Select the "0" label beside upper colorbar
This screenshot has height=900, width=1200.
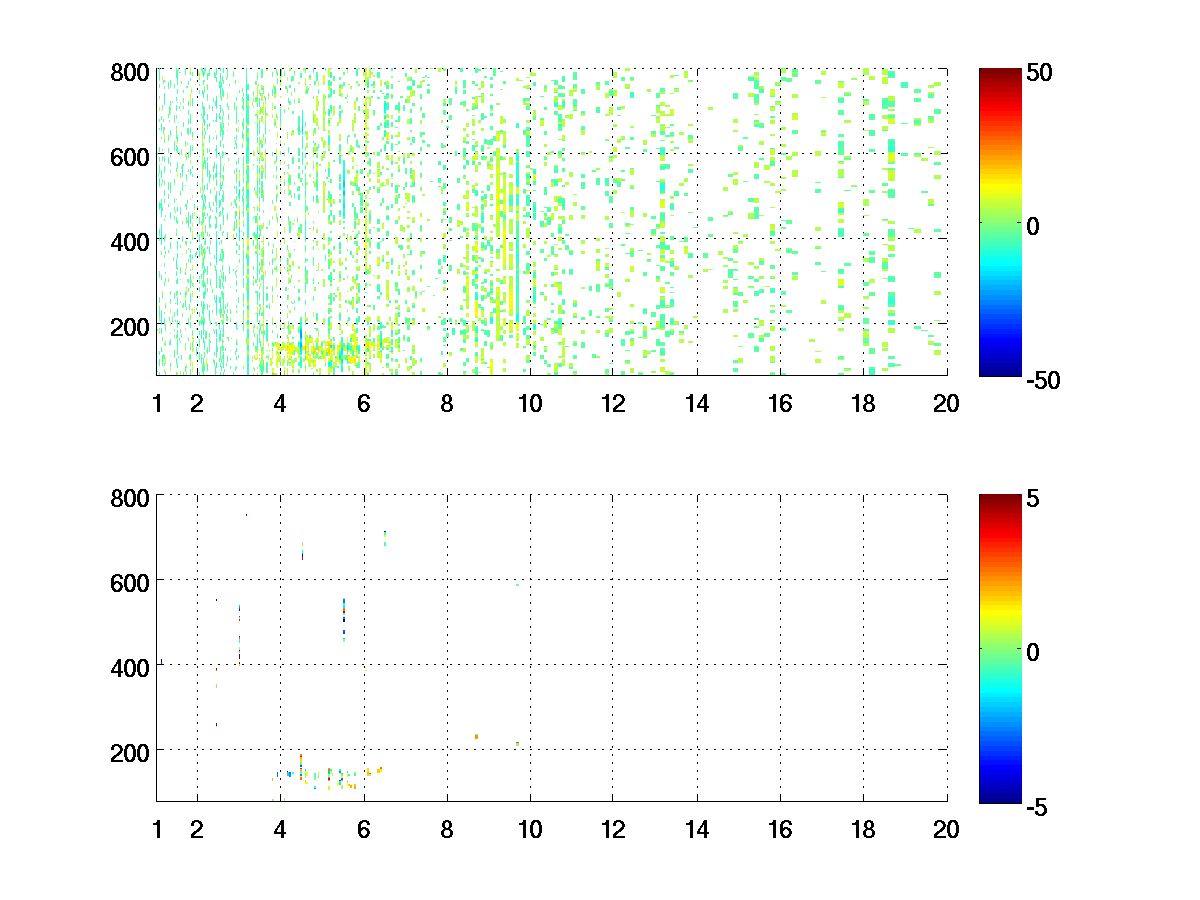(1034, 227)
